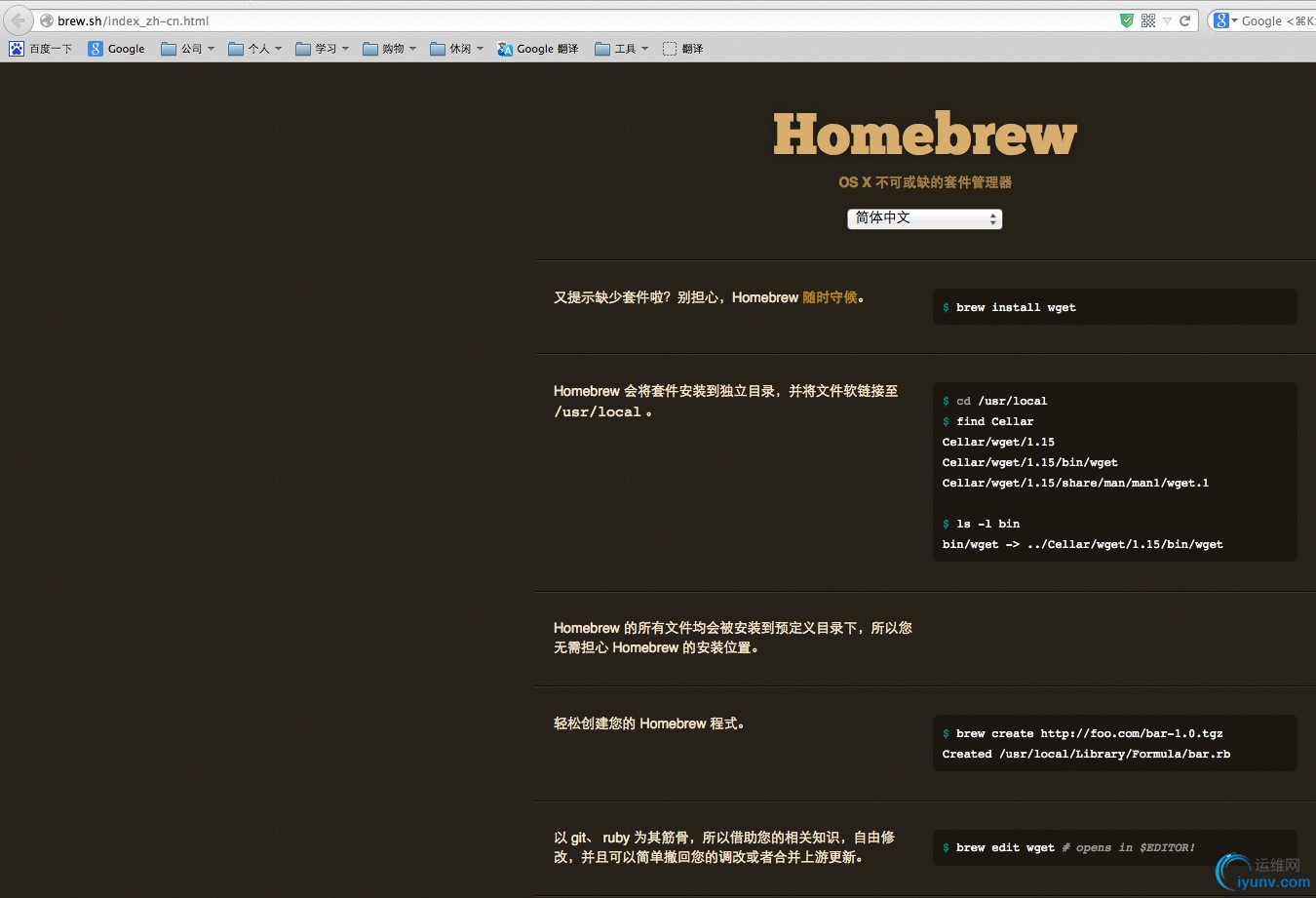Click the globe site identity icon
1316x898 pixels.
click(47, 20)
